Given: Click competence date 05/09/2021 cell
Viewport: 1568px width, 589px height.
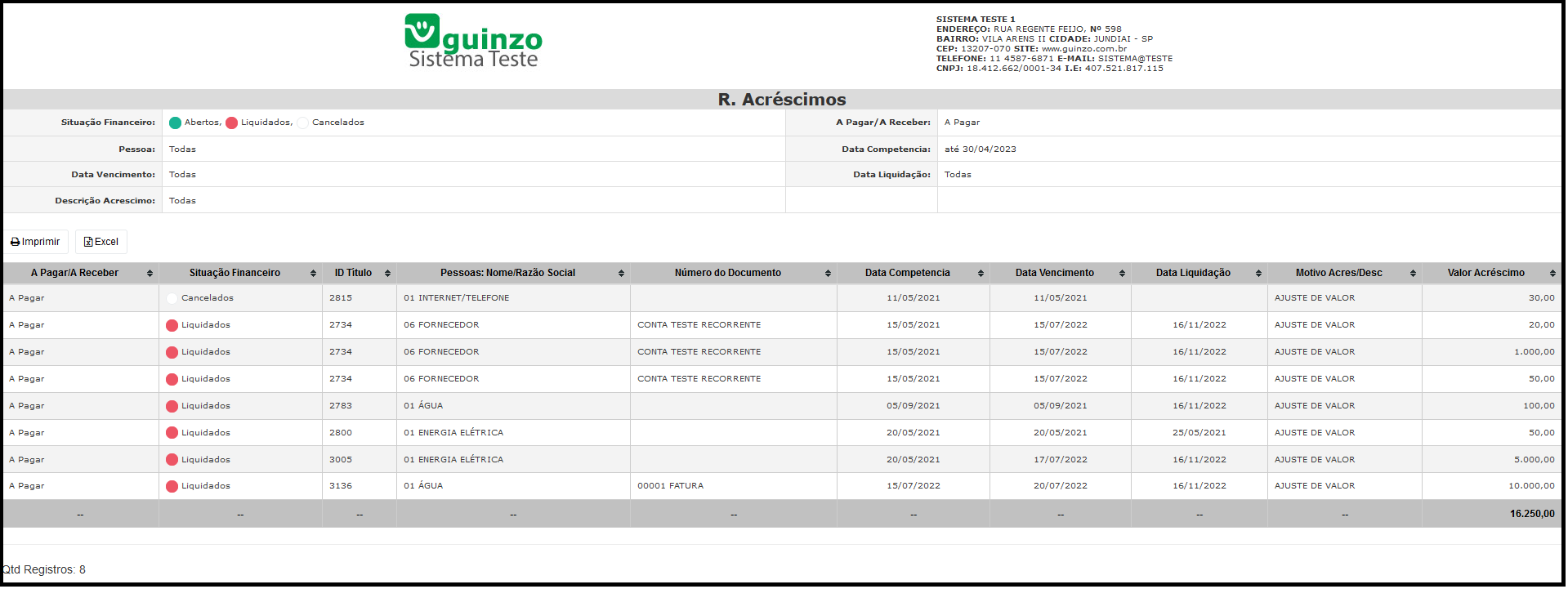Looking at the screenshot, I should point(914,406).
